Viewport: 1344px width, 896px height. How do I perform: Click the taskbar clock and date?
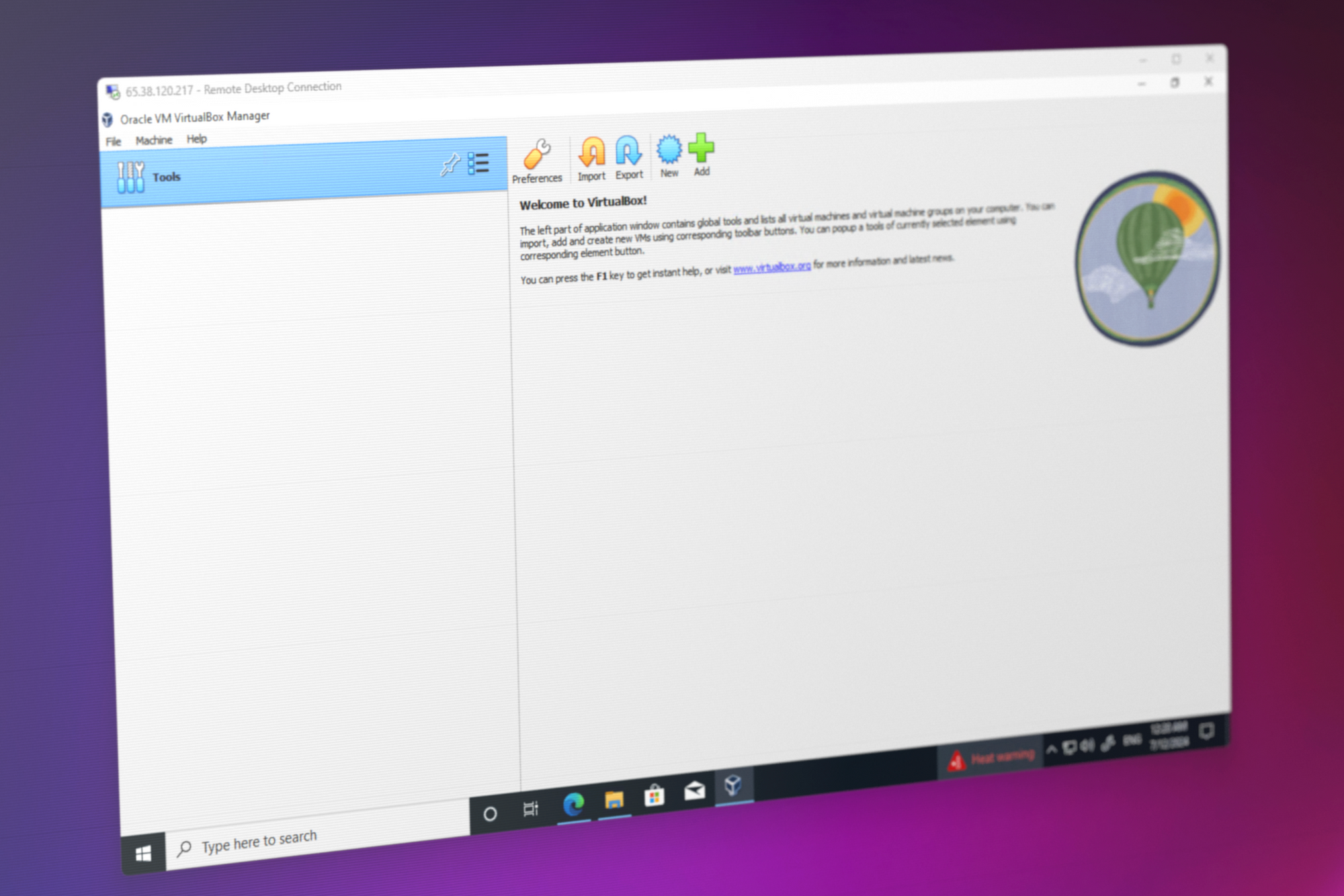click(x=1169, y=735)
